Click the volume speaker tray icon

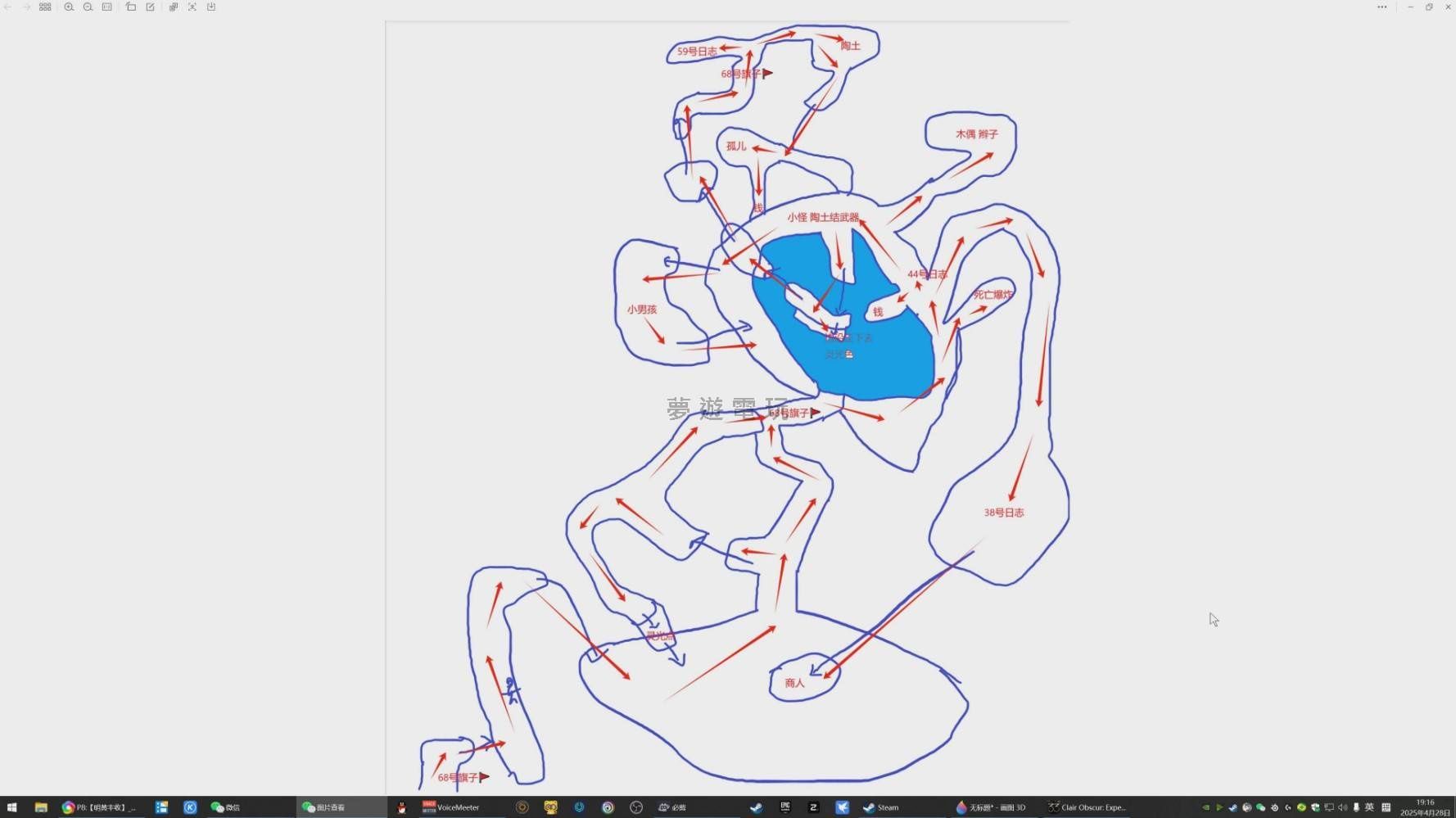tap(1342, 807)
